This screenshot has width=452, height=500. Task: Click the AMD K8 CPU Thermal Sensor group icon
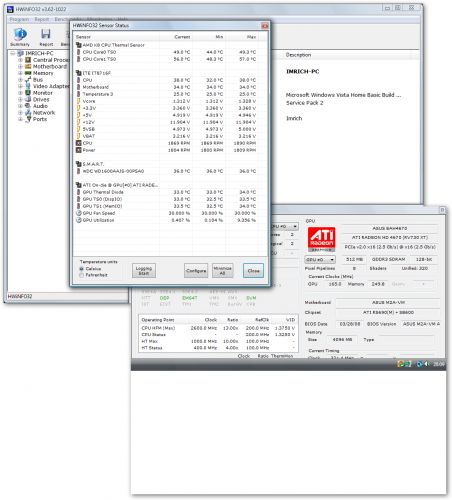(79, 45)
